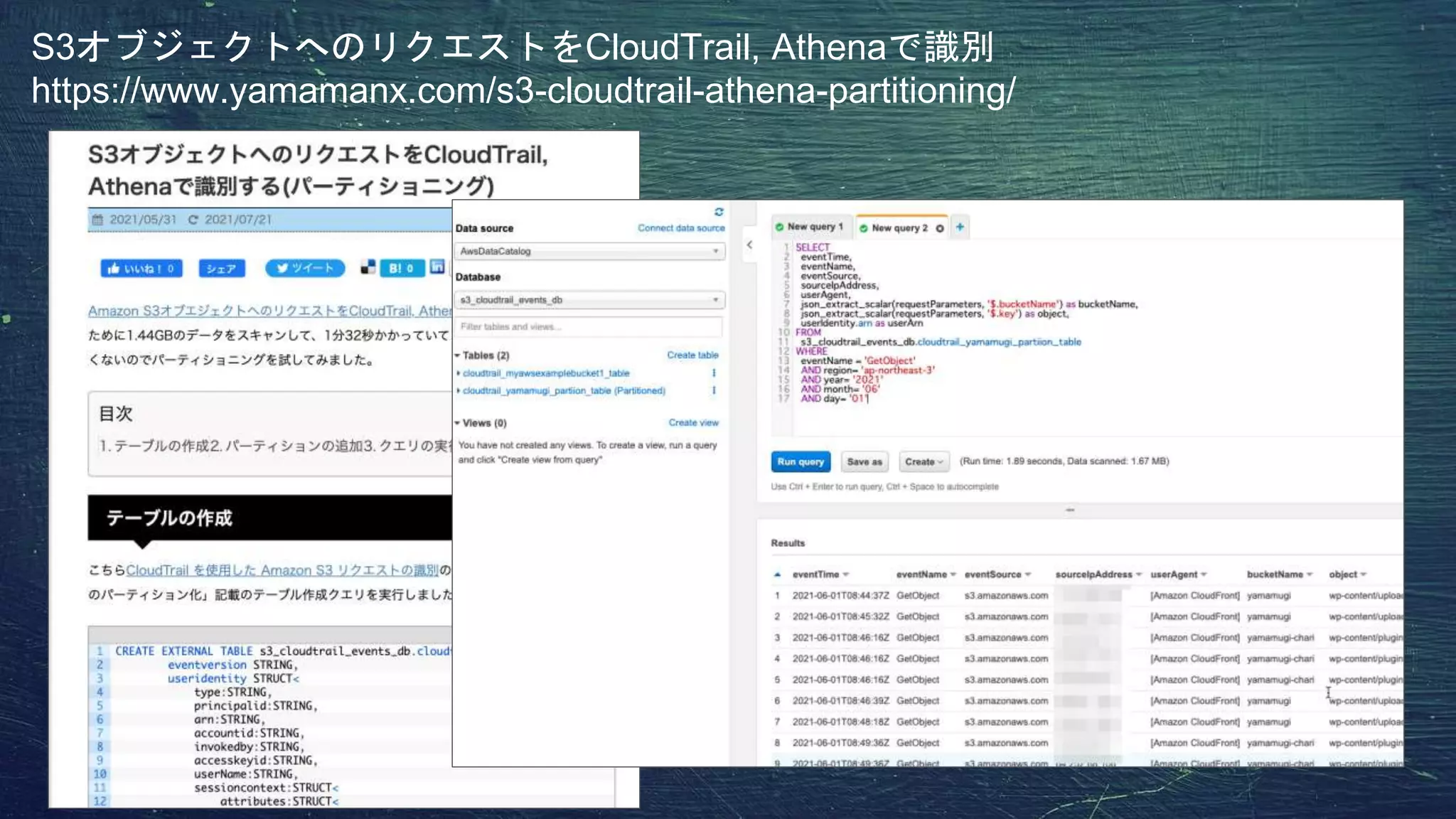This screenshot has height=819, width=1456.
Task: Collapse the sidebar with the left chevron
Action: pyautogui.click(x=749, y=245)
